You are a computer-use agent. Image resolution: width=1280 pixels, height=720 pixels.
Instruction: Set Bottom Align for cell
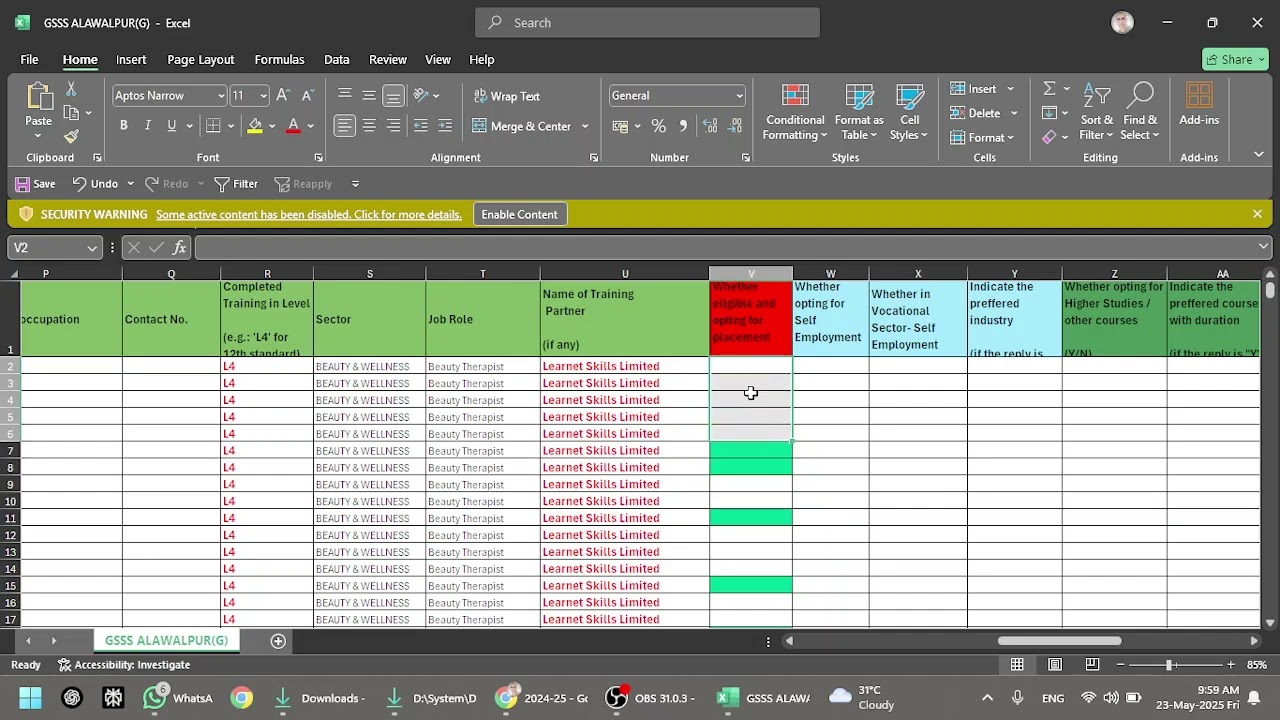pyautogui.click(x=393, y=95)
